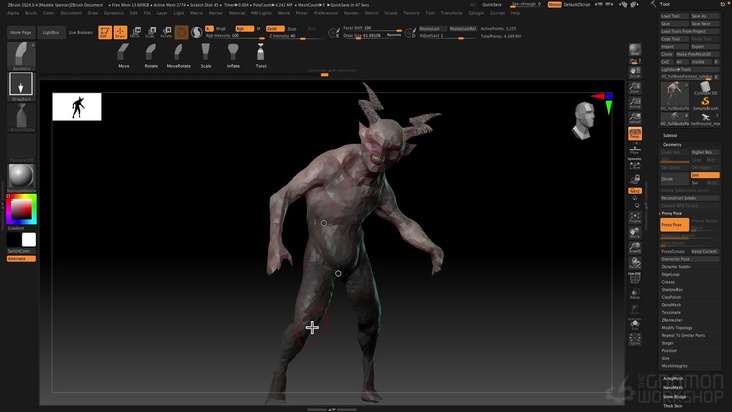
Task: Open the Preferences menu
Action: (326, 13)
